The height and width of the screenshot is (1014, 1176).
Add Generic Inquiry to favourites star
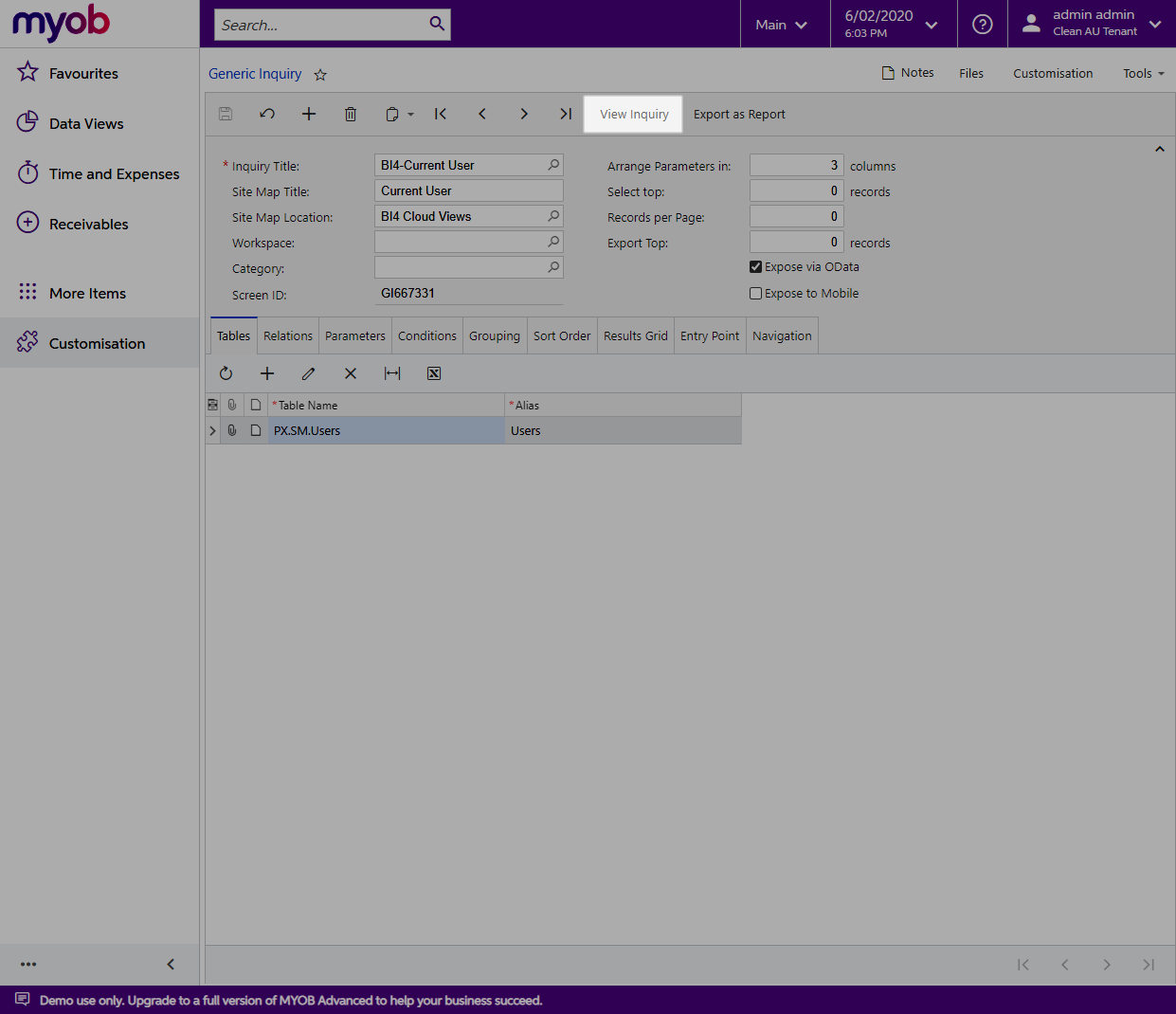point(320,75)
